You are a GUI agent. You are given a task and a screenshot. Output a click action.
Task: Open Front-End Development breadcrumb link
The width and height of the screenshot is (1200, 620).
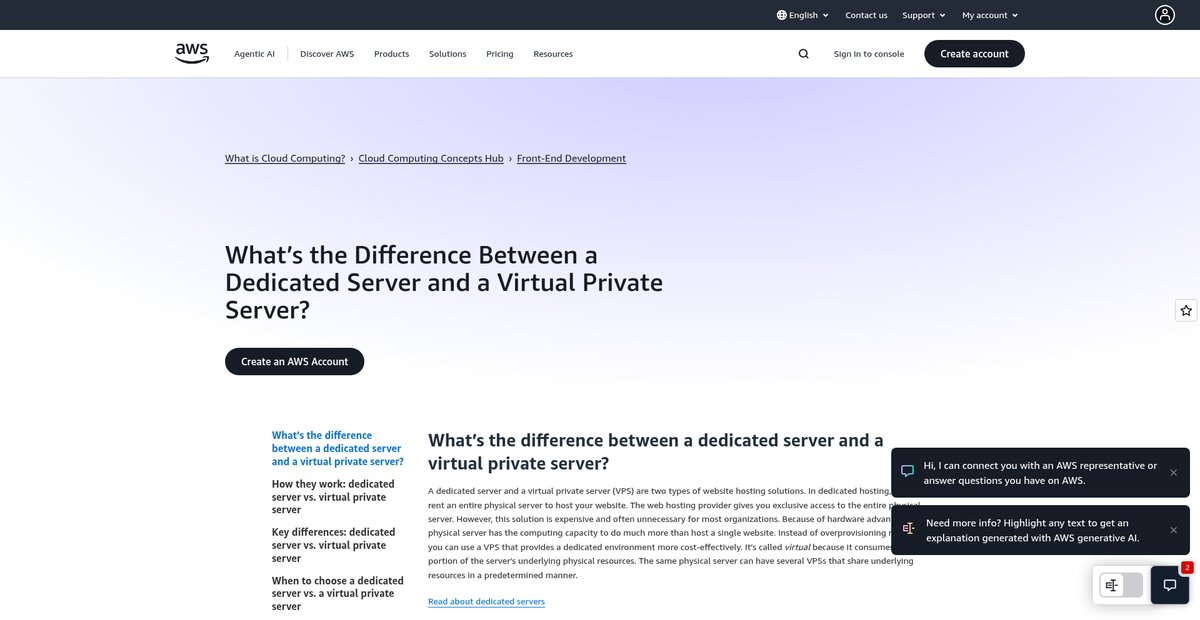571,158
